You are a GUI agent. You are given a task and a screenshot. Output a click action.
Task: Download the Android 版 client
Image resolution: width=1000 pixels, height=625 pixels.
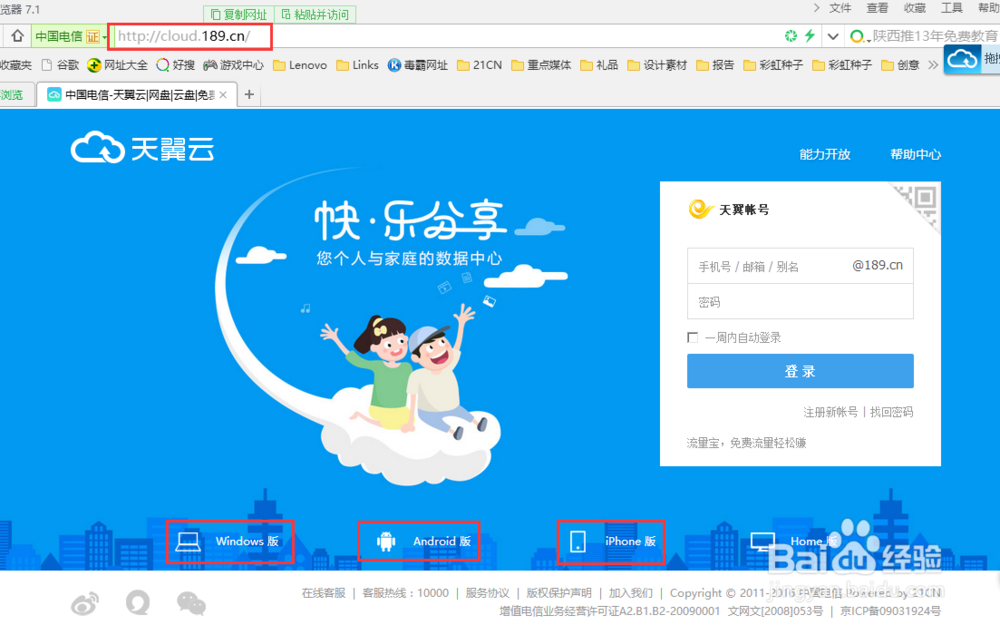coord(418,541)
